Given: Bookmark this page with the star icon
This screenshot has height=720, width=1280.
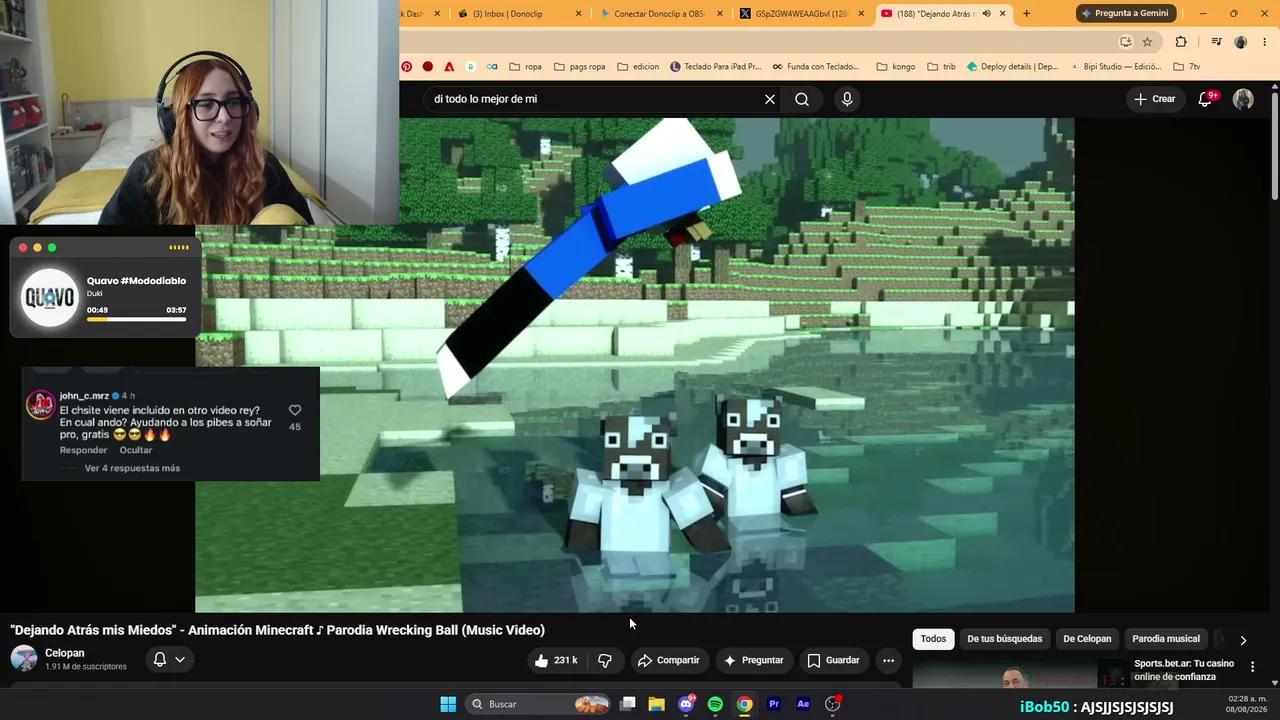Looking at the screenshot, I should tap(1147, 42).
